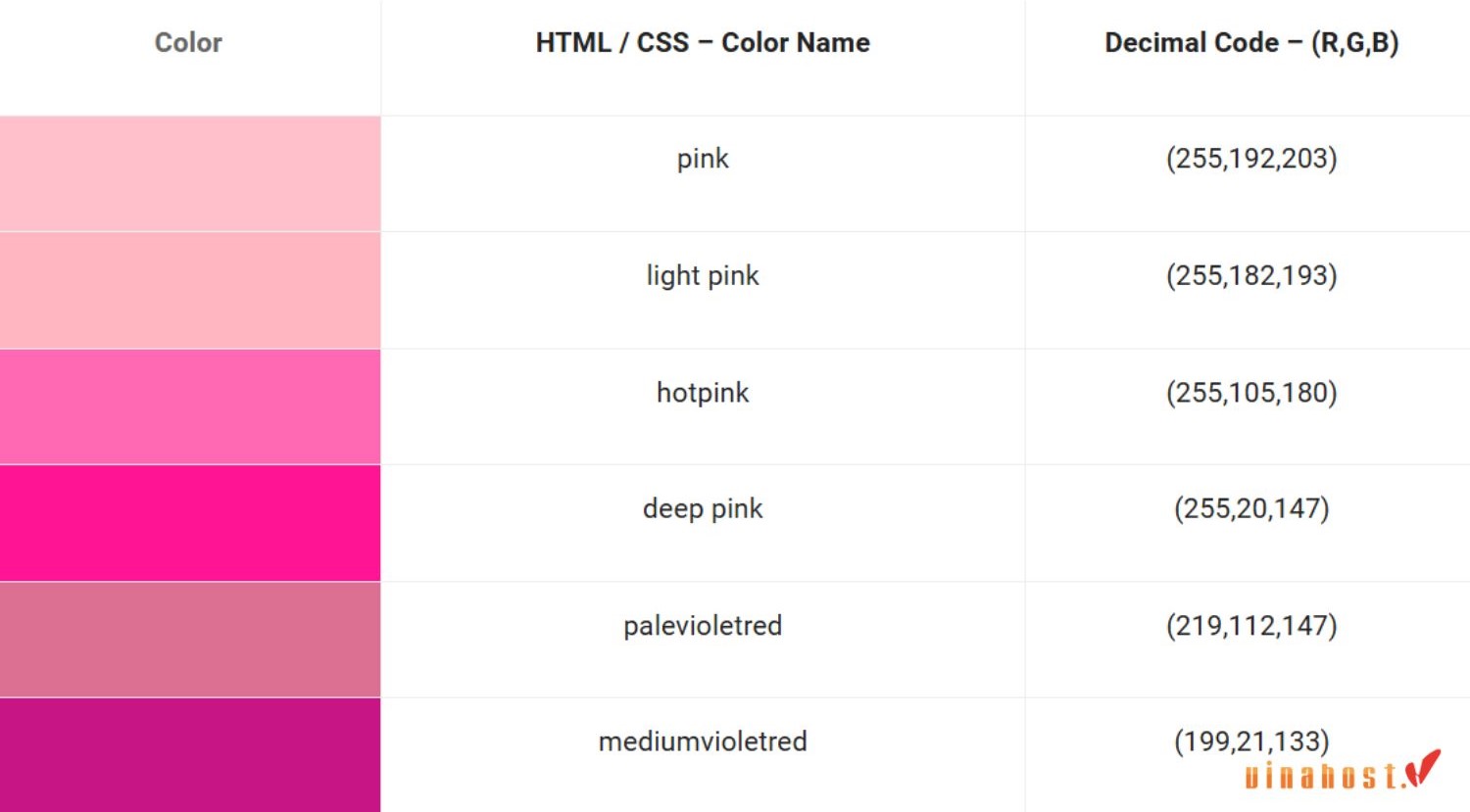This screenshot has height=812, width=1470.
Task: Select the hotpink name text
Action: [703, 393]
